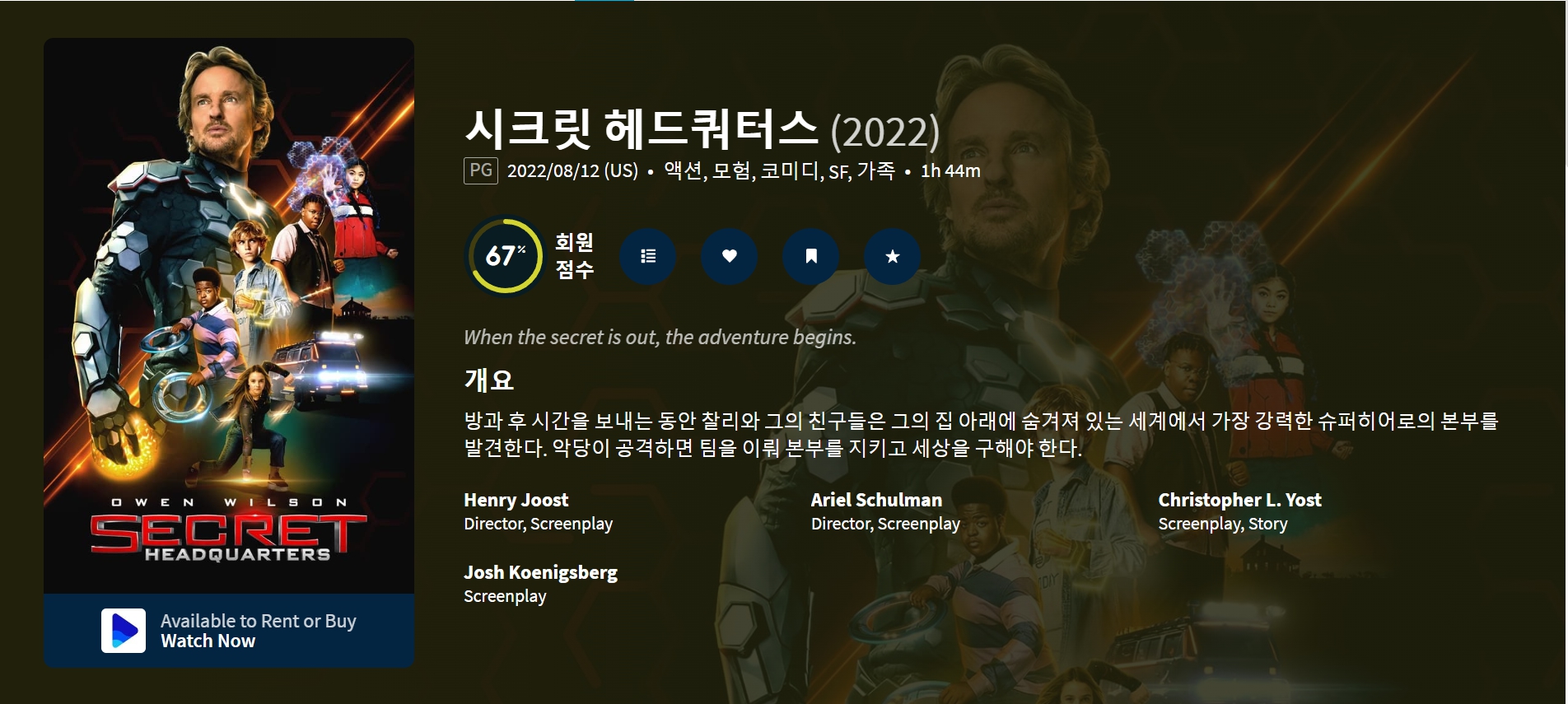1568x704 pixels.
Task: Click the Add to list icon
Action: pyautogui.click(x=648, y=256)
